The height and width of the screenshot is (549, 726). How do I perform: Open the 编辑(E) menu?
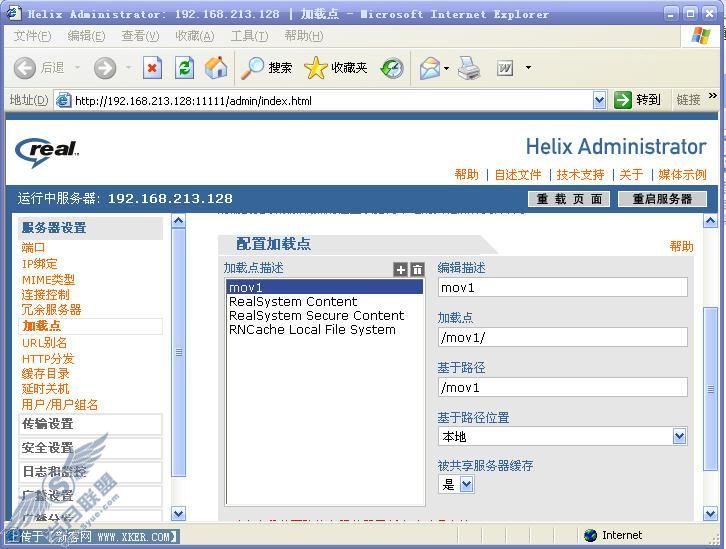tap(86, 36)
